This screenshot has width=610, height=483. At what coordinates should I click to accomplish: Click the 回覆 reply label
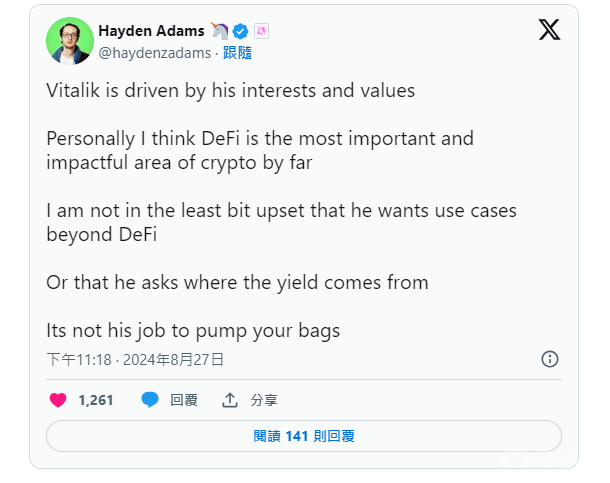[184, 400]
